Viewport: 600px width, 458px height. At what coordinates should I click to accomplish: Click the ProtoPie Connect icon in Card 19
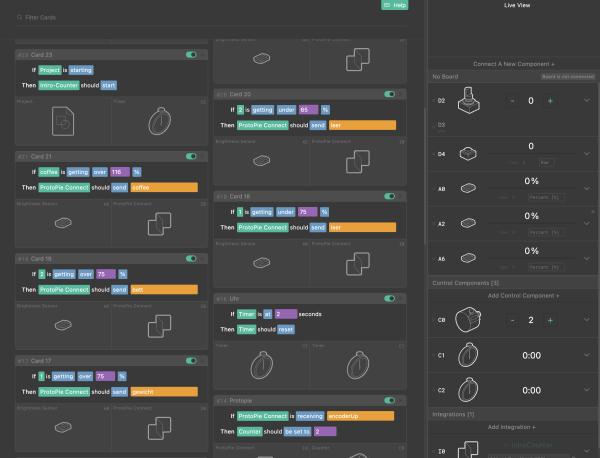coord(160,326)
